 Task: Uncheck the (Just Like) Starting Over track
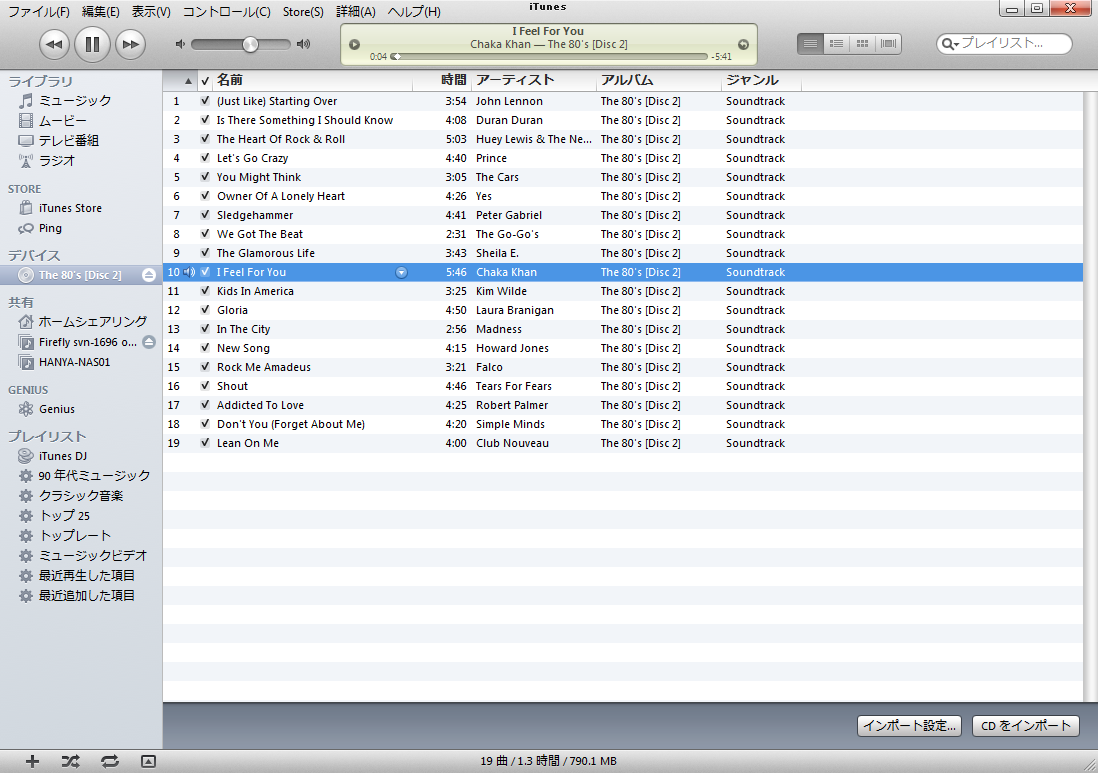coord(205,101)
